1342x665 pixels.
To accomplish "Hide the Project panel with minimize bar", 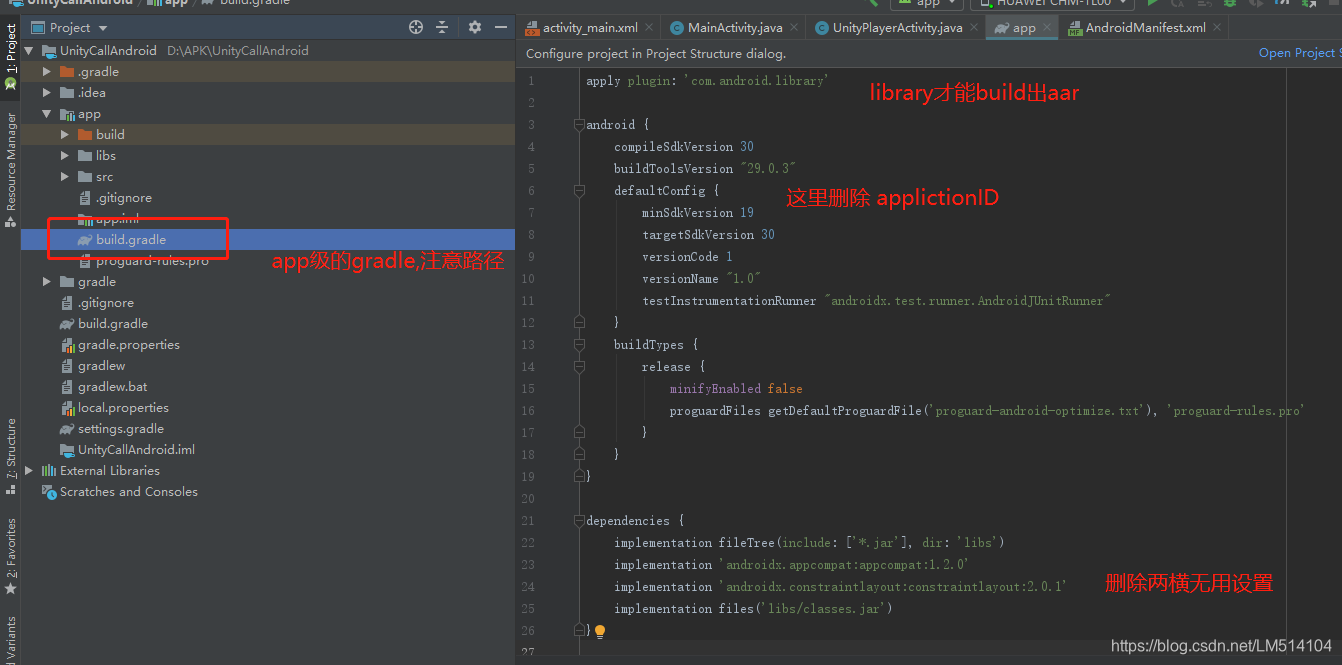I will coord(500,28).
